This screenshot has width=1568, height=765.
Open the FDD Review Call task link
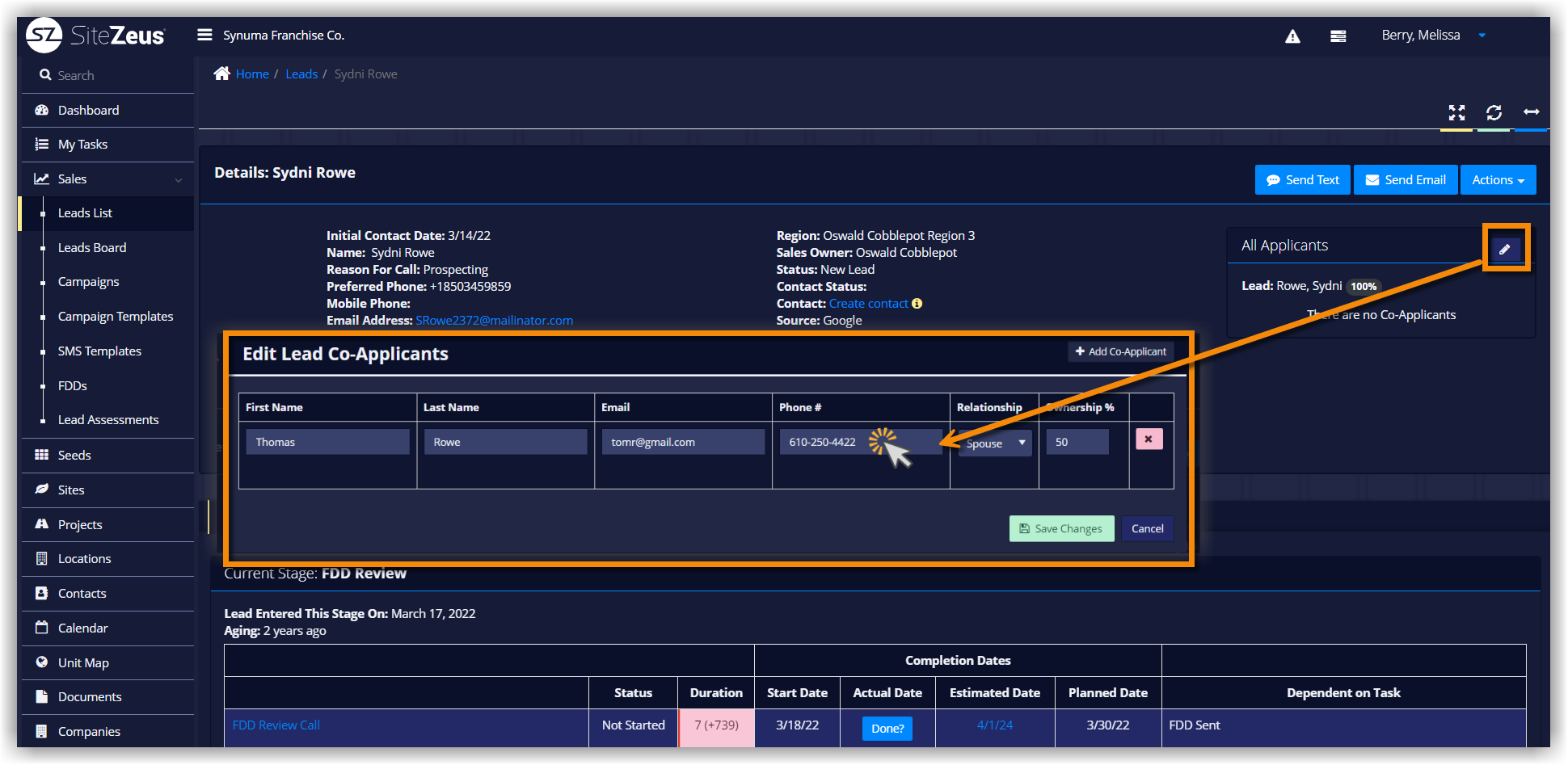(x=276, y=725)
